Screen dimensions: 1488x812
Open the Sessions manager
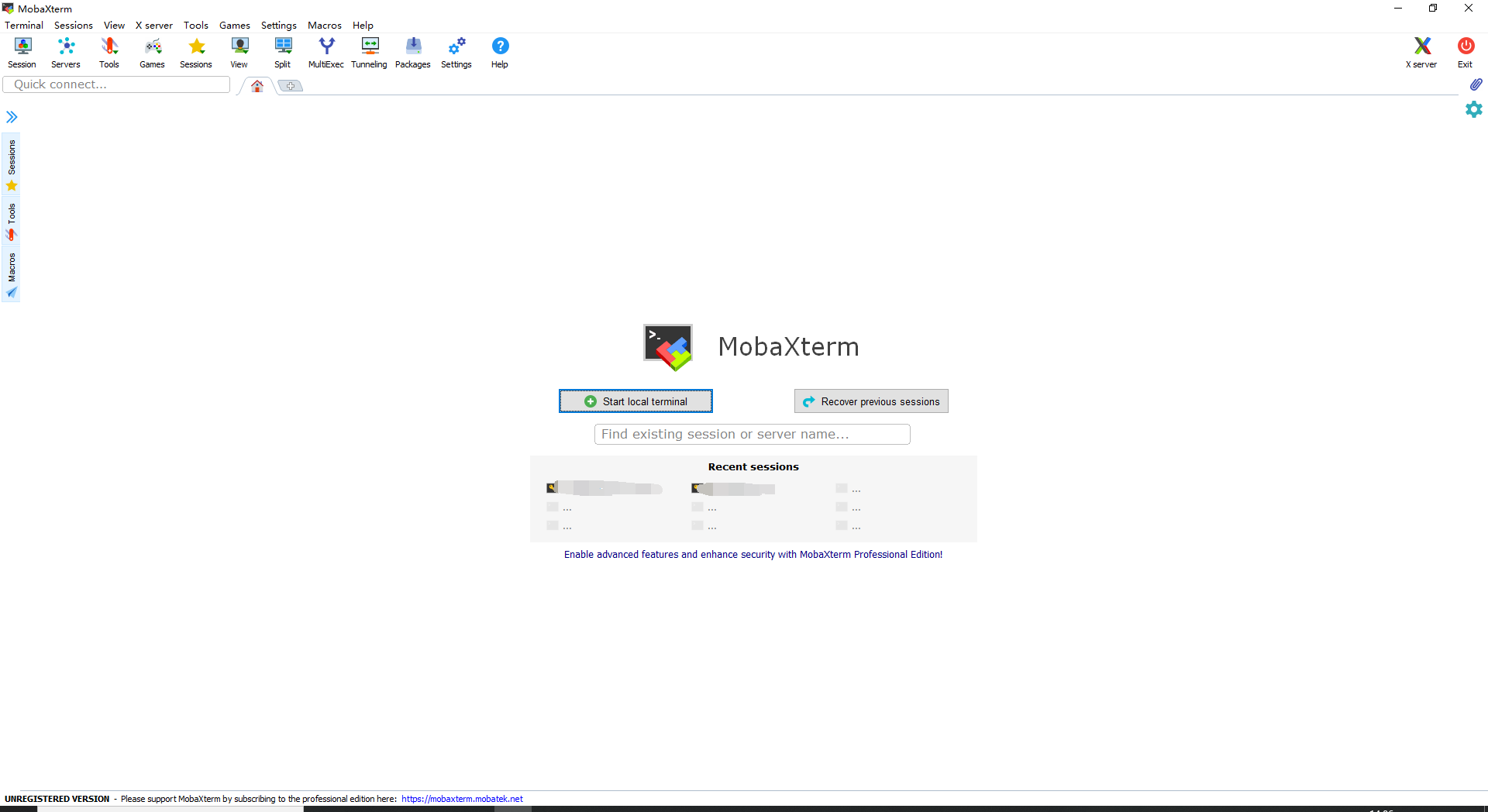tap(195, 52)
